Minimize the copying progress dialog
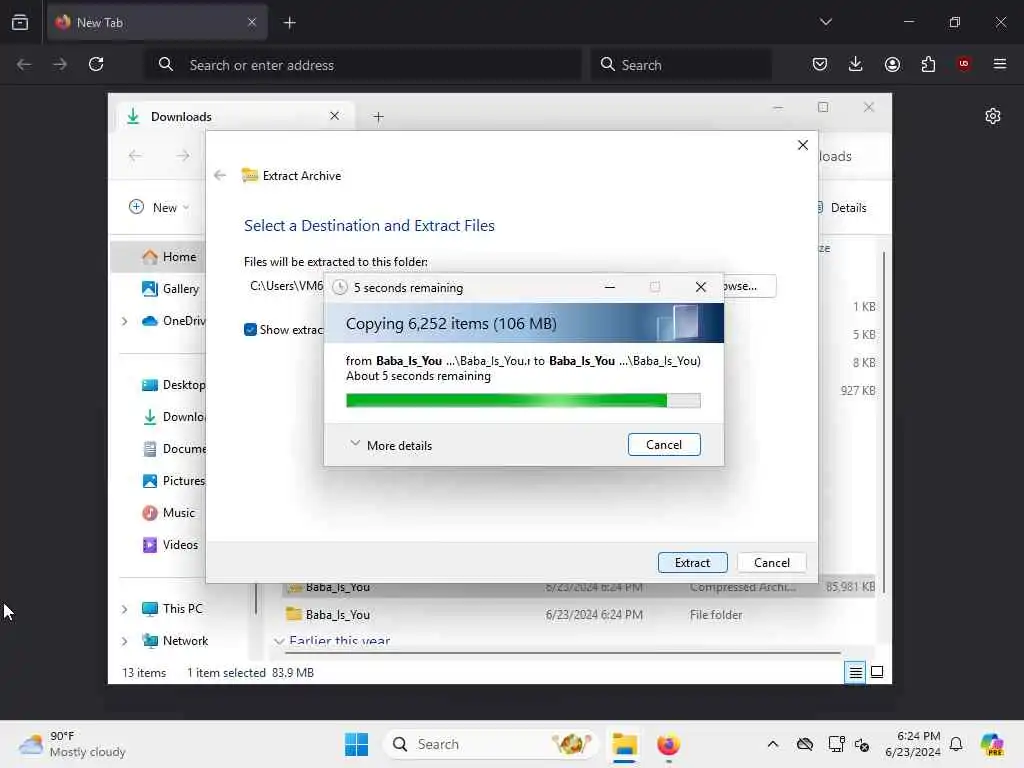This screenshot has height=768, width=1024. (609, 287)
